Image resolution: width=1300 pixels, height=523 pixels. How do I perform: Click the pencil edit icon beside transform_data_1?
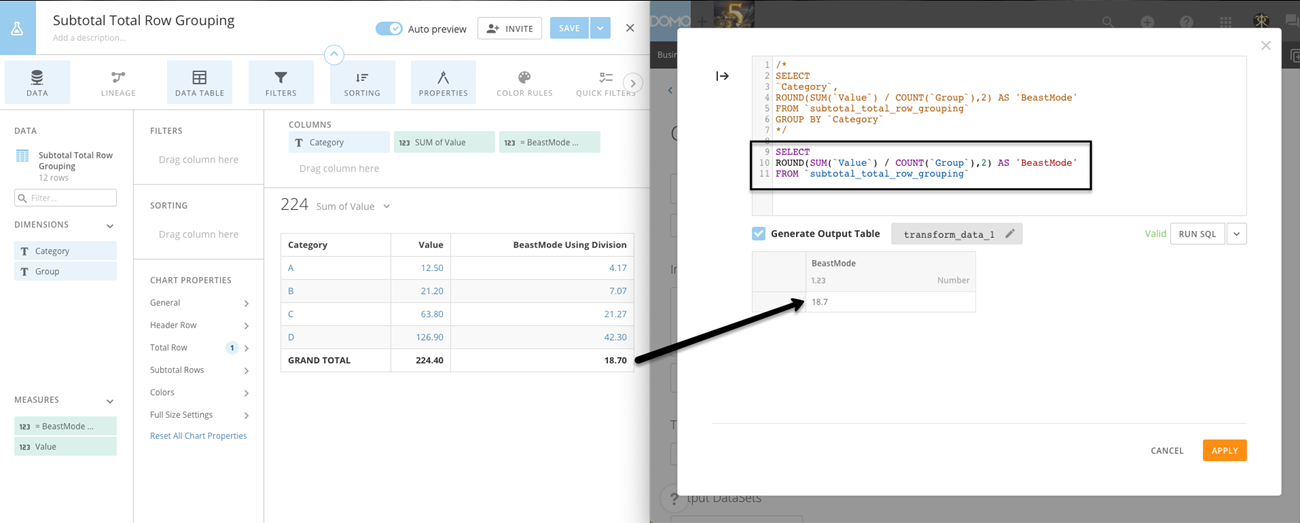point(1010,234)
